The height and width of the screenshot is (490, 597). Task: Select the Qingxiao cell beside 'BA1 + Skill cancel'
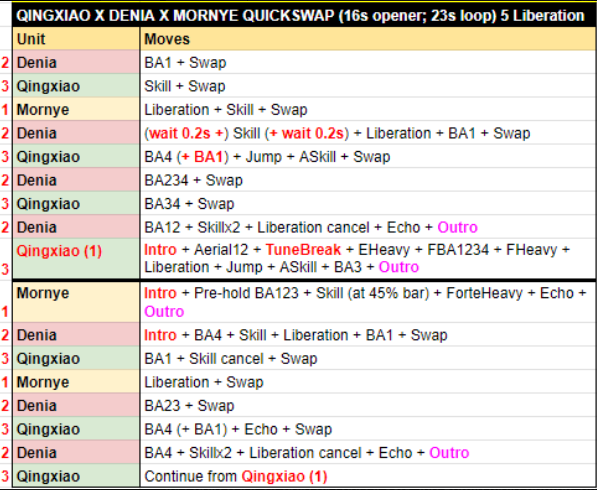(x=76, y=358)
